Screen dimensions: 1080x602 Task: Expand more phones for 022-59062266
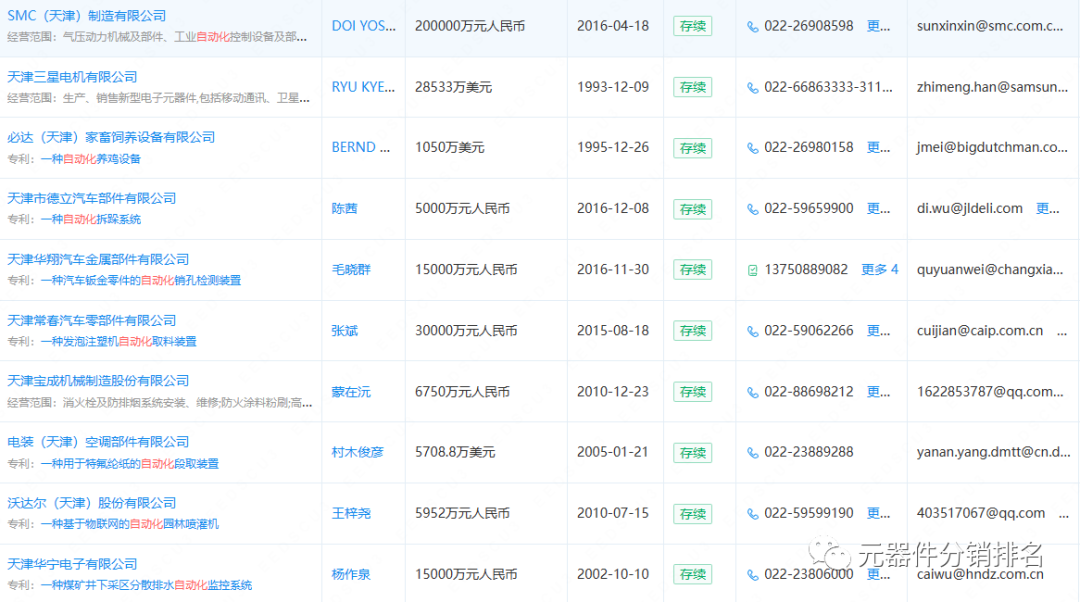pyautogui.click(x=878, y=331)
